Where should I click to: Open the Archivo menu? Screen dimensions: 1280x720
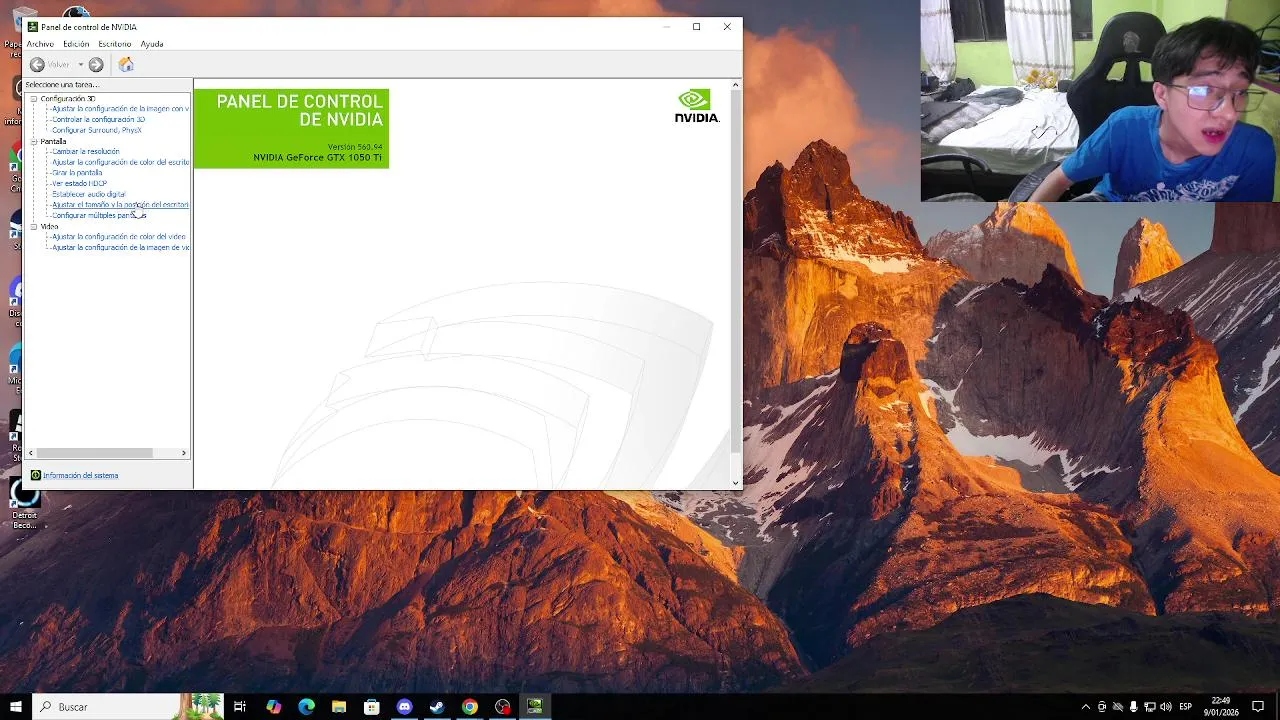click(40, 44)
